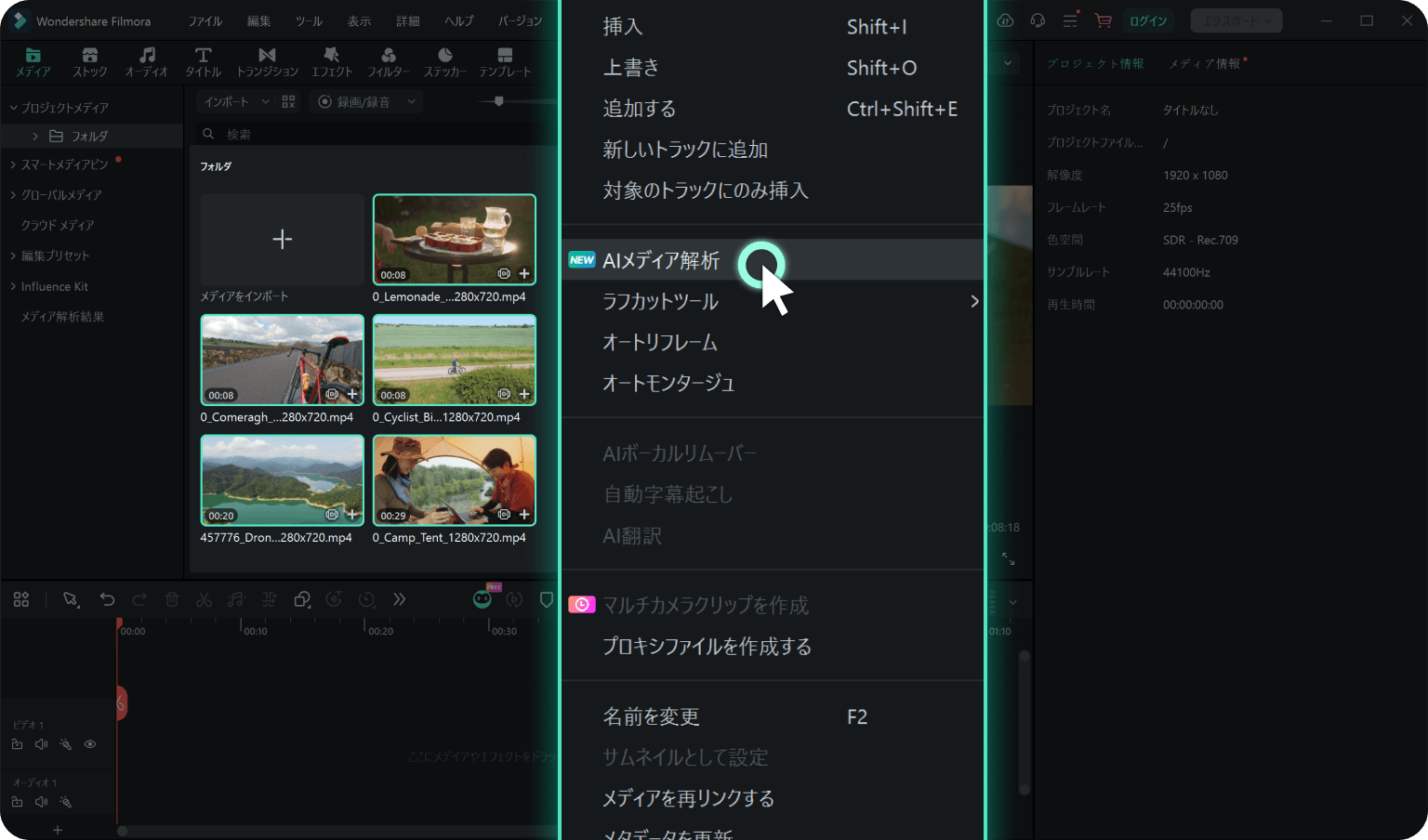
Task: Open the ファイル menu
Action: pos(205,21)
